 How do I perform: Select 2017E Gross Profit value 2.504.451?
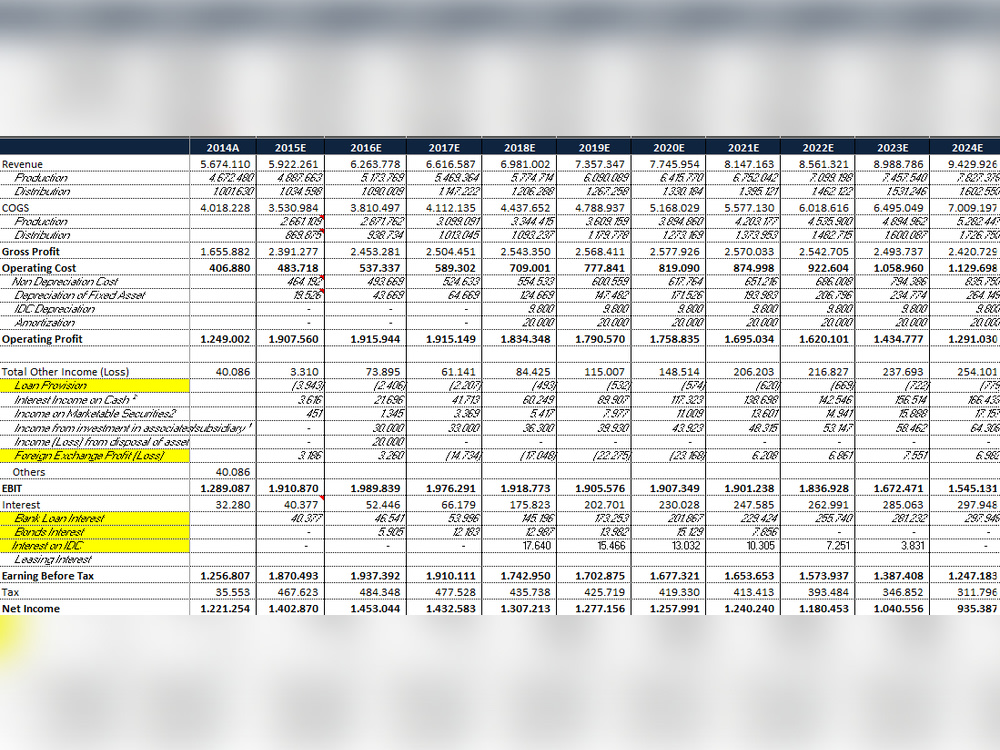tap(451, 251)
